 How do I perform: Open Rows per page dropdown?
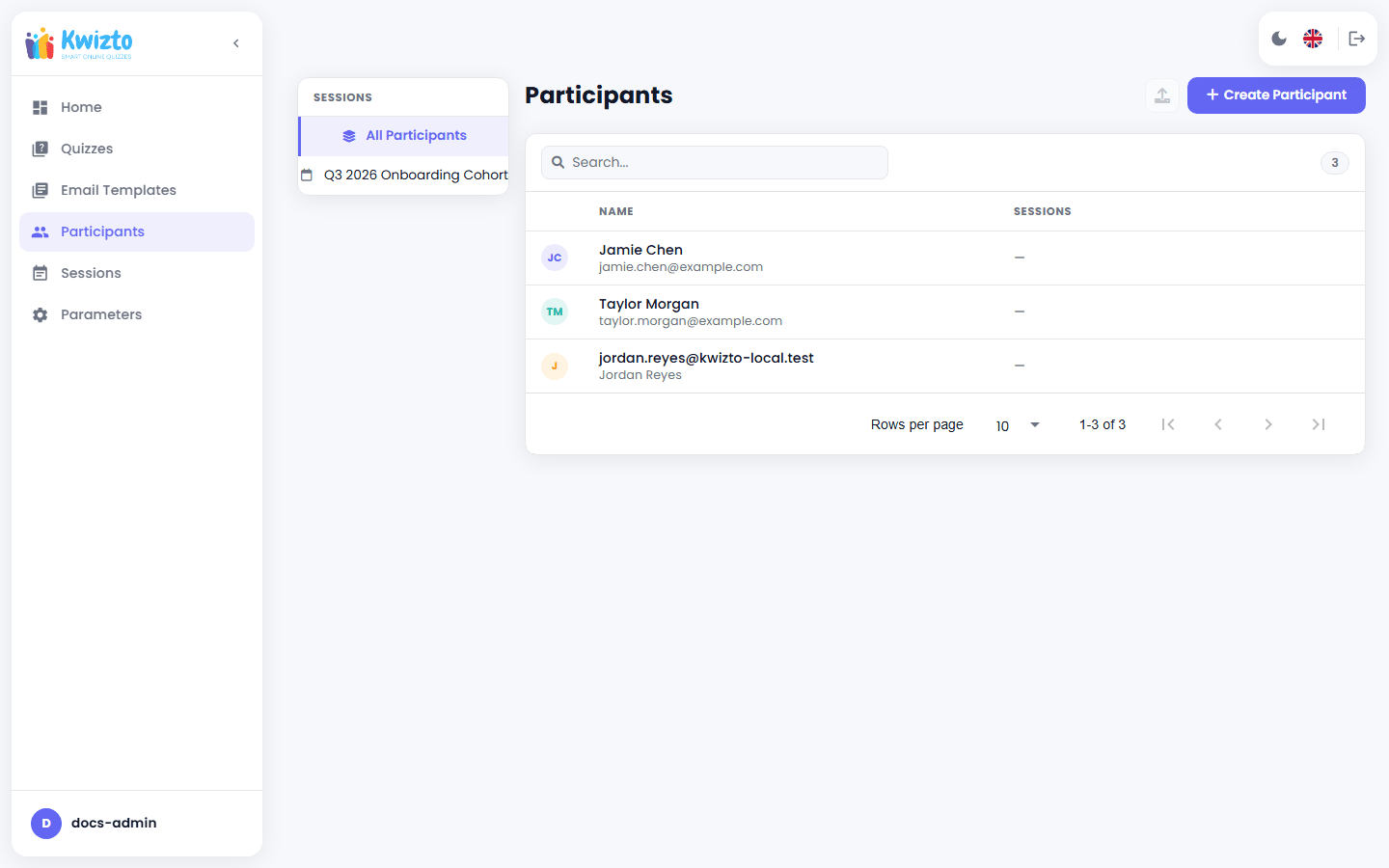[1018, 425]
